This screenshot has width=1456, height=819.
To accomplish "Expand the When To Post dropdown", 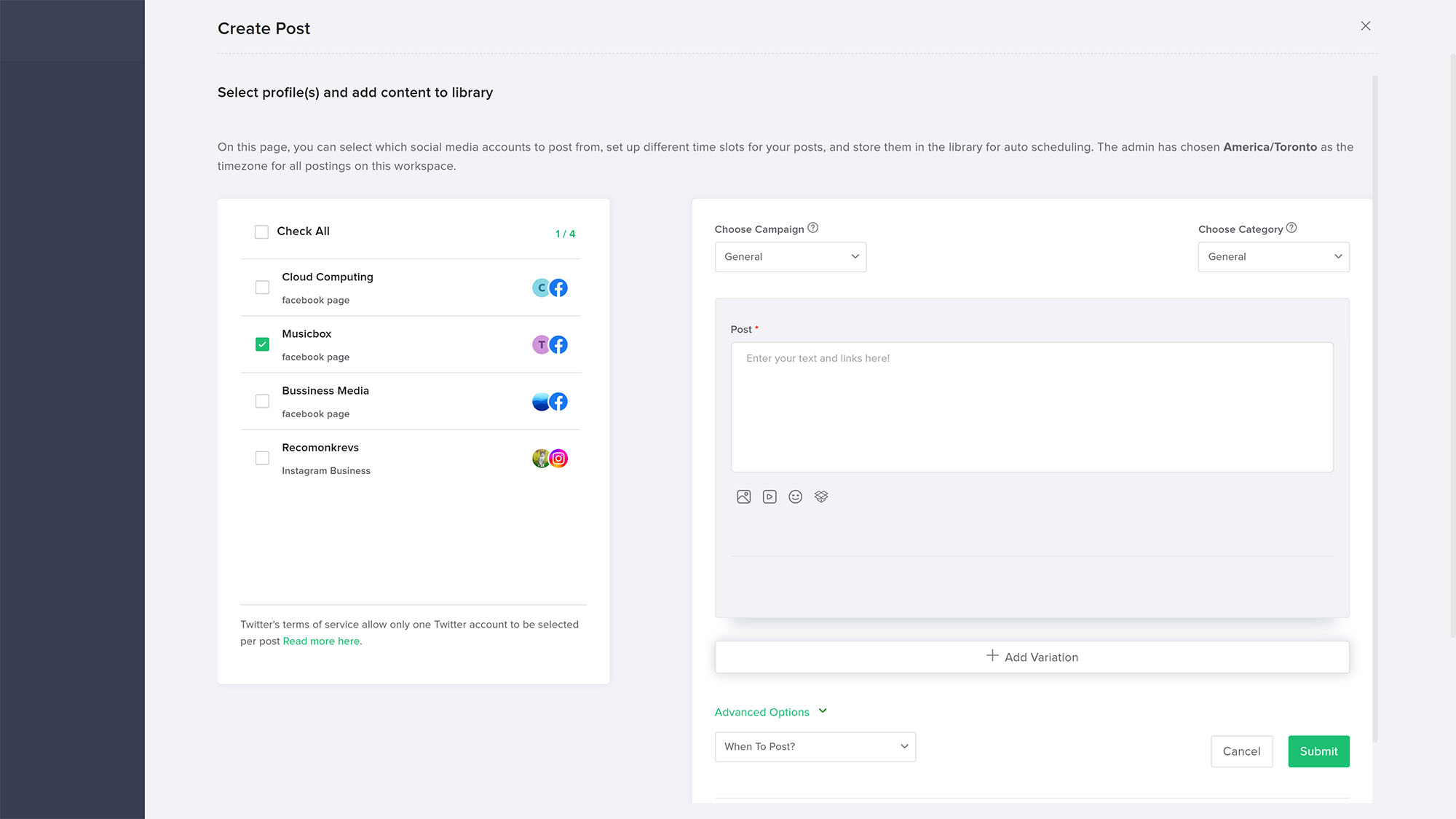I will tap(815, 747).
